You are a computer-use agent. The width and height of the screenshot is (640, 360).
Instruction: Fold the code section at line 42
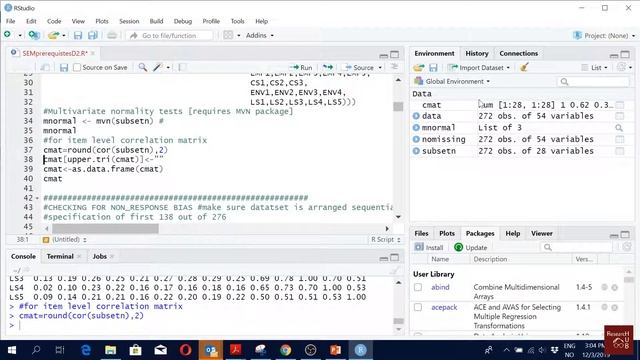pyautogui.click(x=37, y=198)
